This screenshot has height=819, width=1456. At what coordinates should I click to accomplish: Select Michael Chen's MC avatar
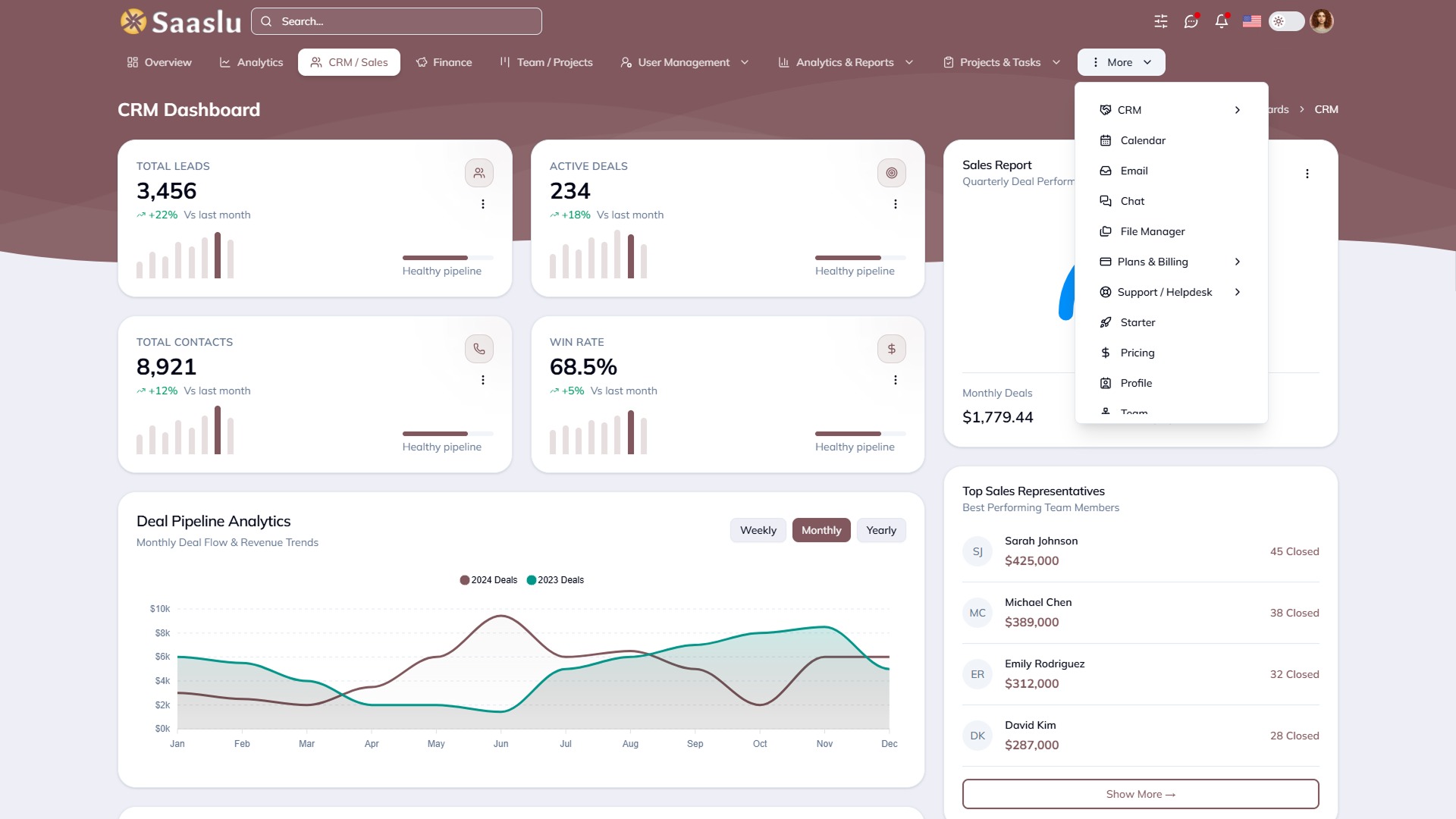(x=977, y=613)
